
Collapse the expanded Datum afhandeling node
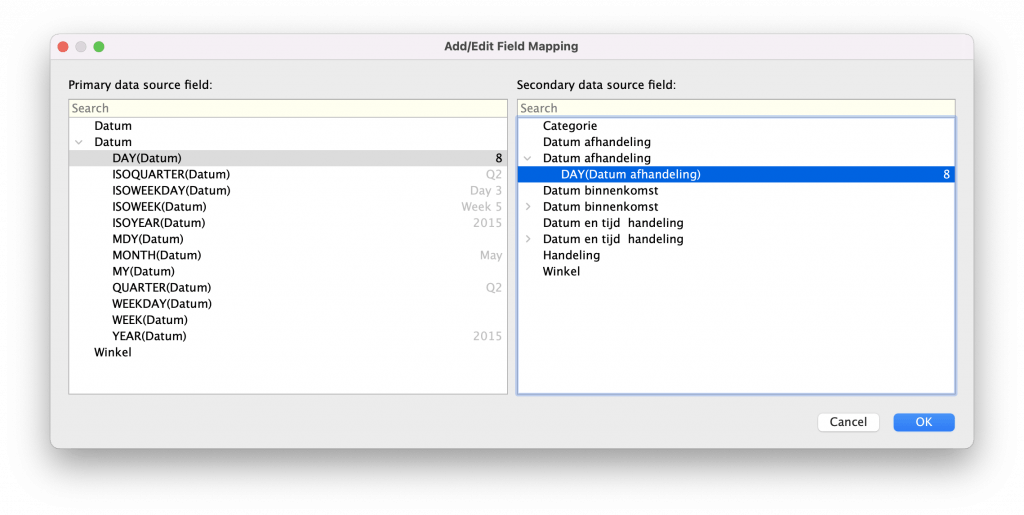[527, 158]
